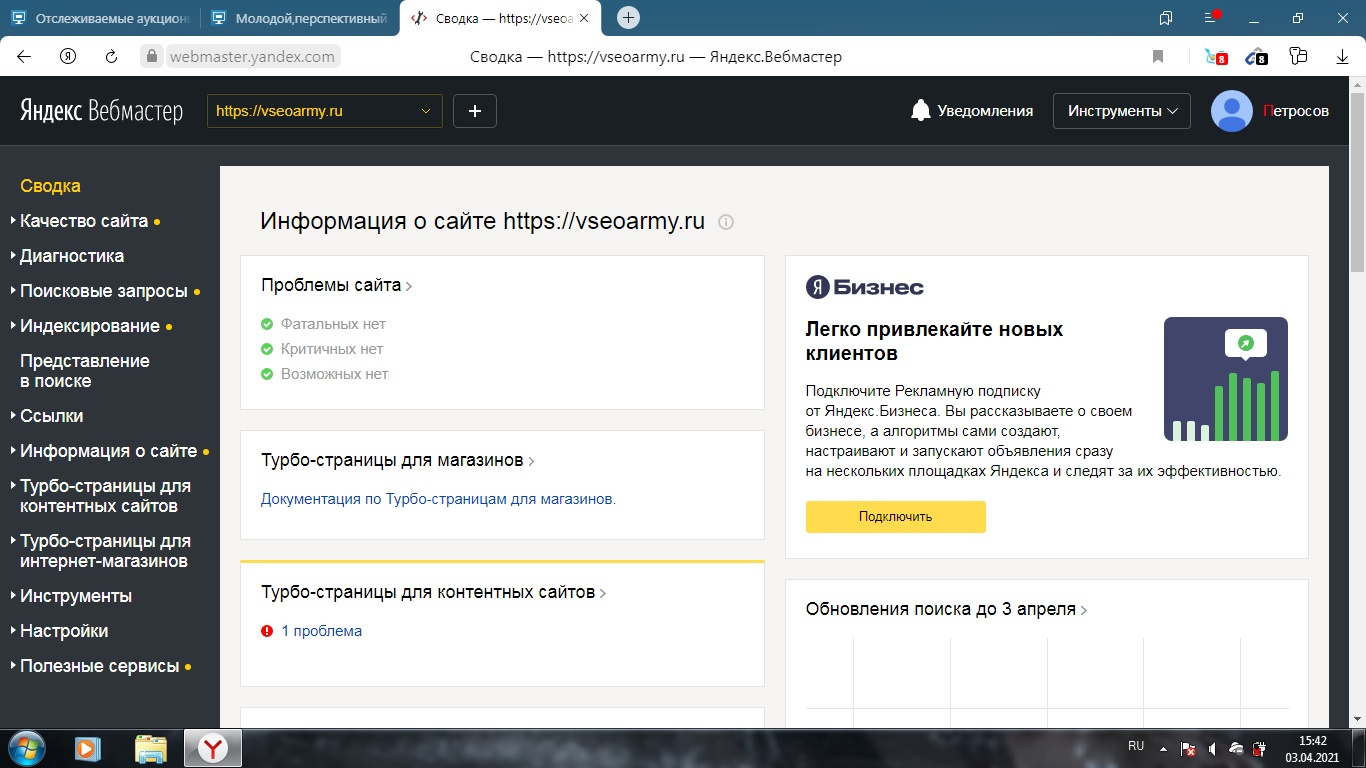Open Документация по Турбо-страницам для магазинов link
The height and width of the screenshot is (768, 1366).
(x=438, y=499)
